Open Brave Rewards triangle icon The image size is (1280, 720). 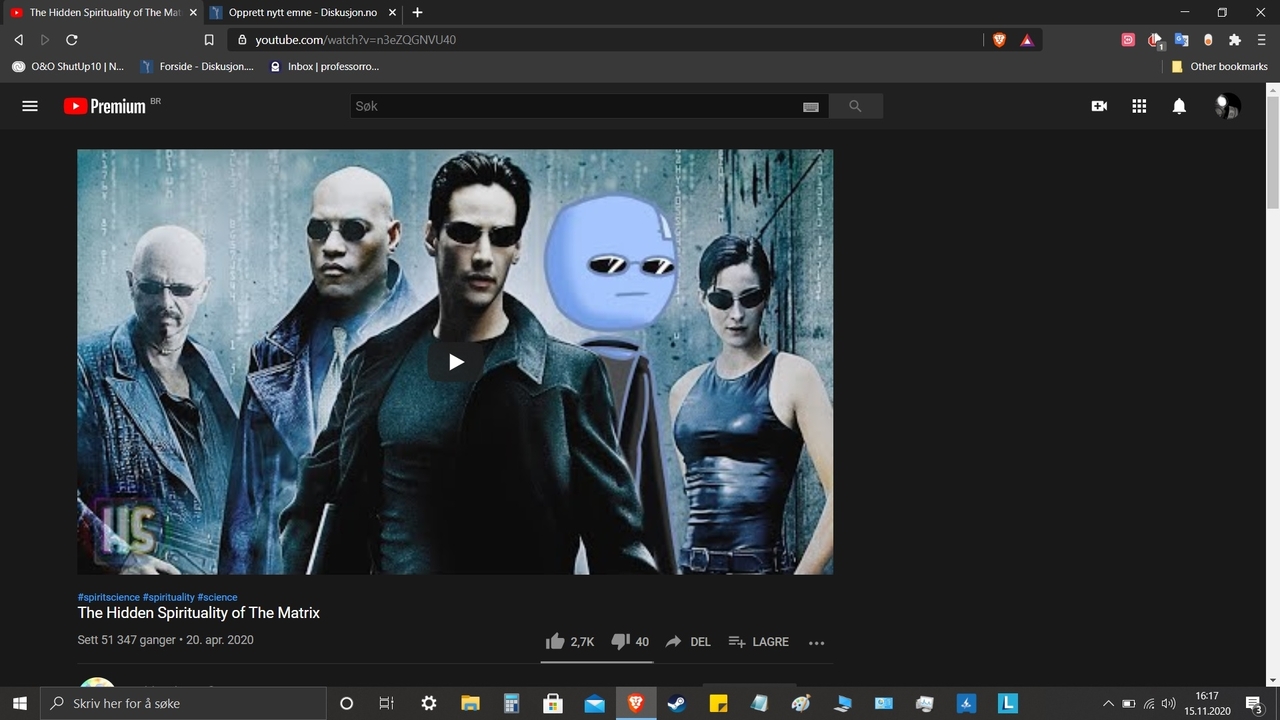(1027, 40)
